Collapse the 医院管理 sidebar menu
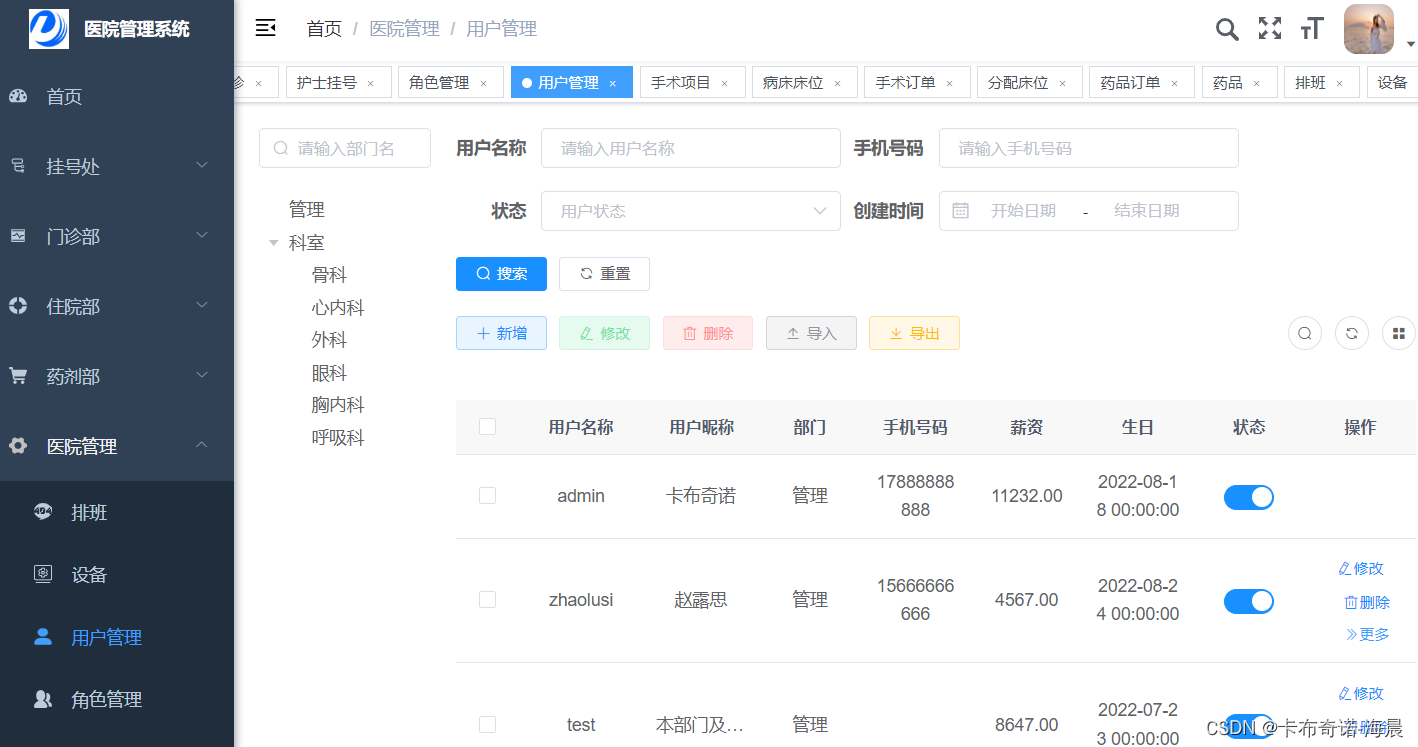This screenshot has width=1418, height=747. click(117, 446)
